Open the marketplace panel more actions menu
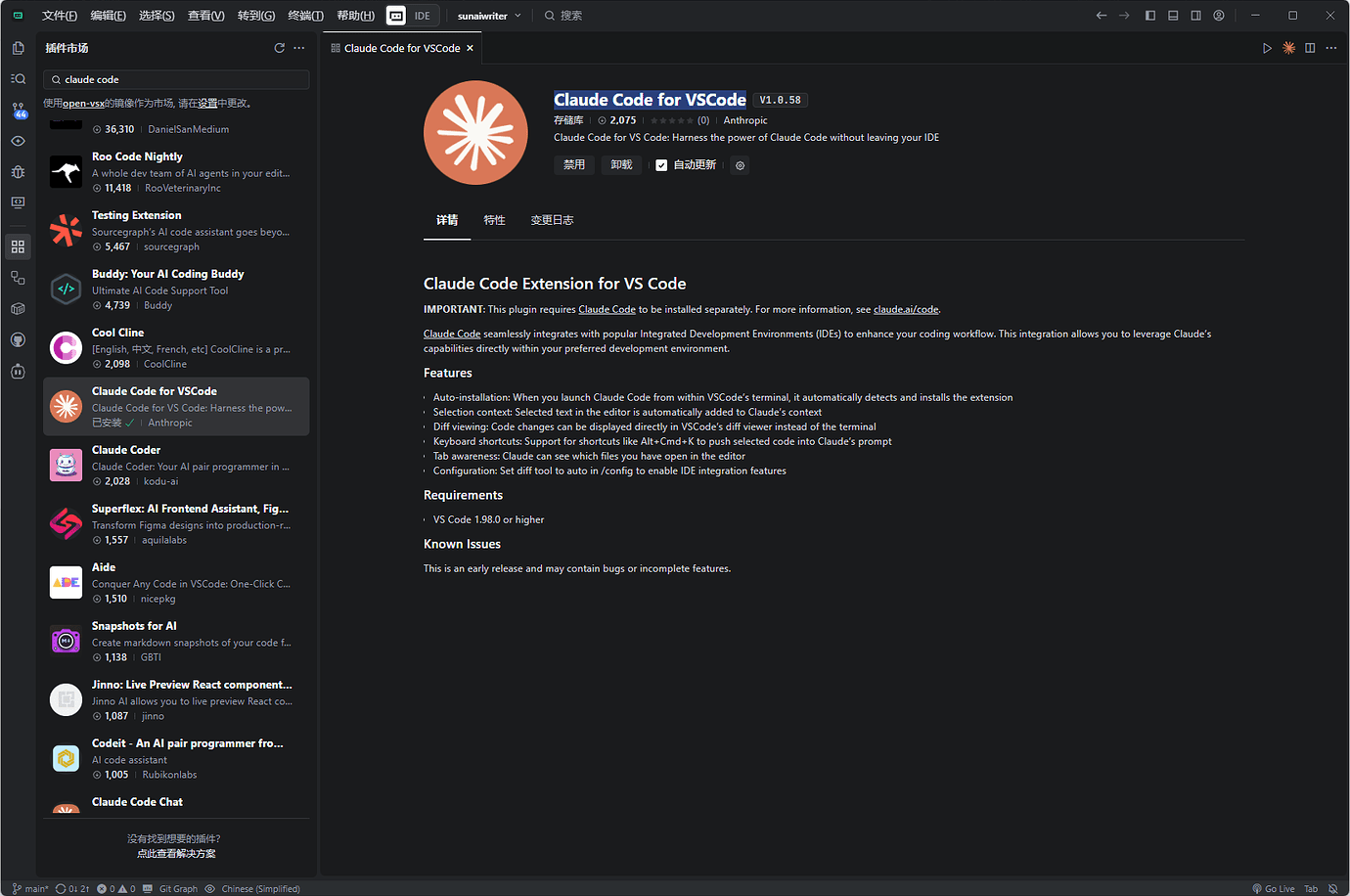This screenshot has height=896, width=1350. click(x=299, y=48)
